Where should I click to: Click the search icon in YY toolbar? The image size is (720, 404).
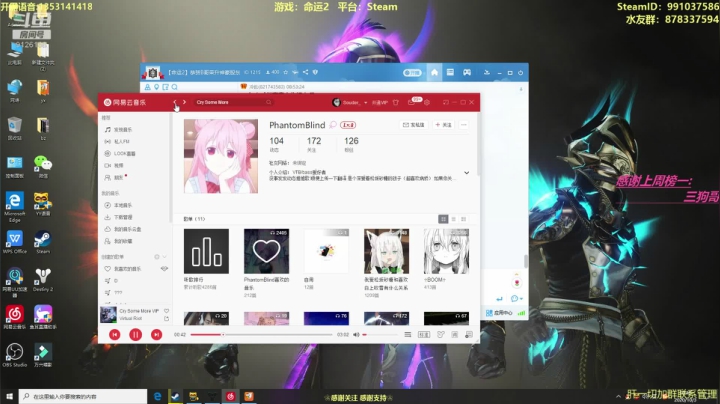click(x=174, y=87)
